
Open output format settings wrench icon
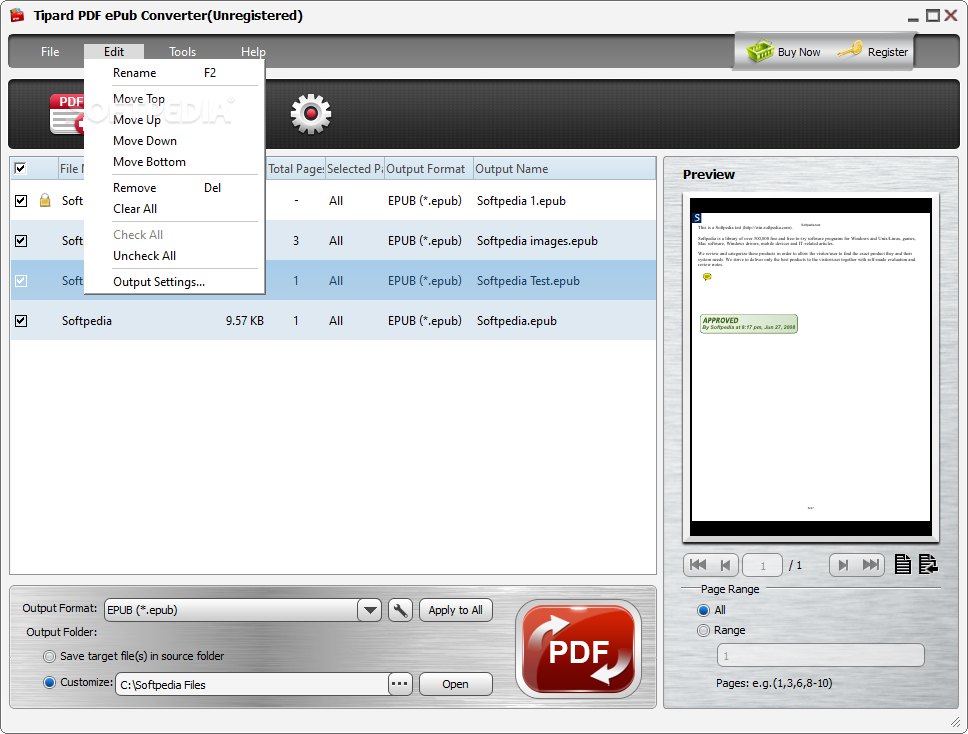[400, 611]
